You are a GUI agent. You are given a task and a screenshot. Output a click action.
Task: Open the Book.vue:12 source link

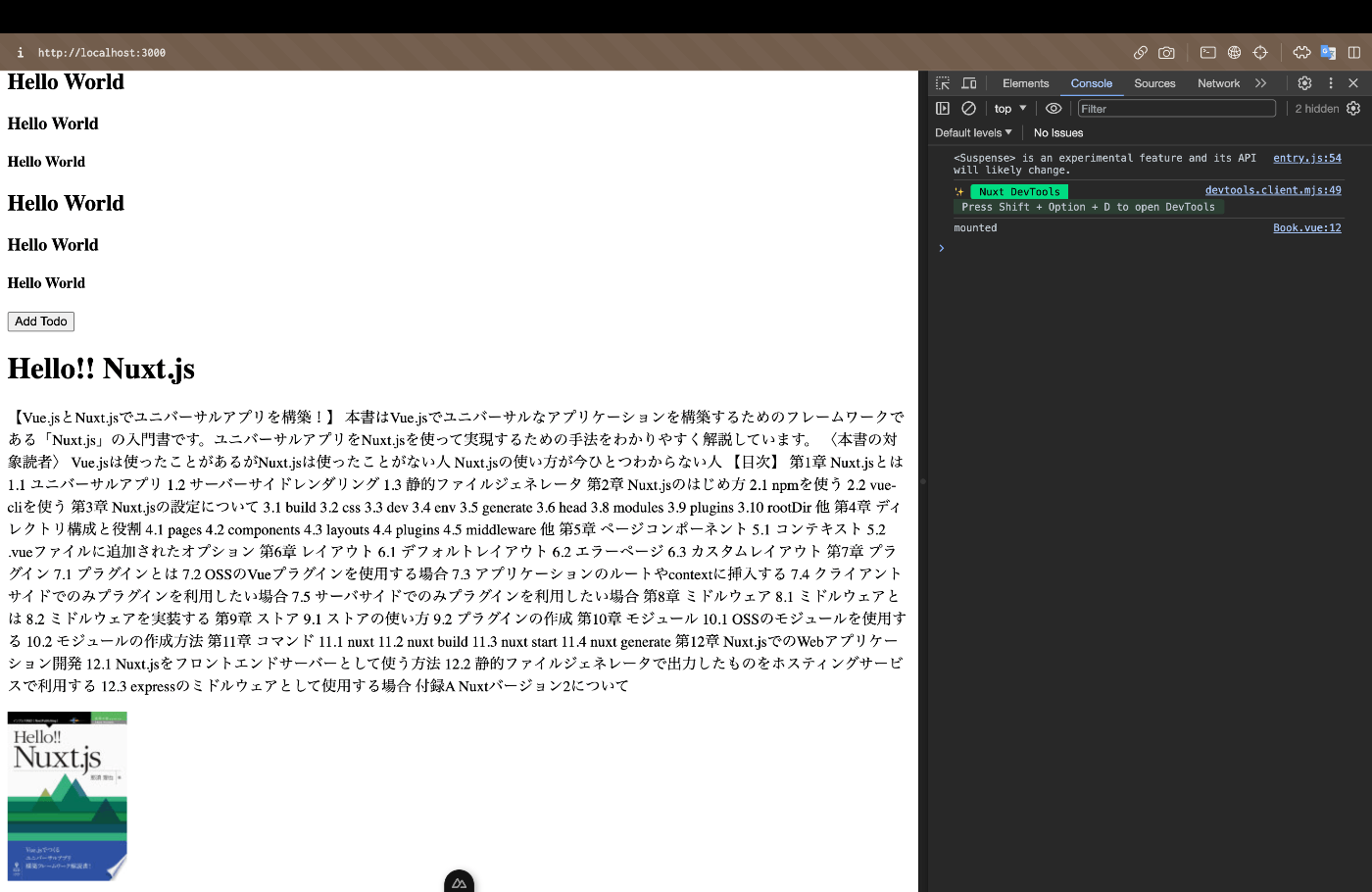1307,227
